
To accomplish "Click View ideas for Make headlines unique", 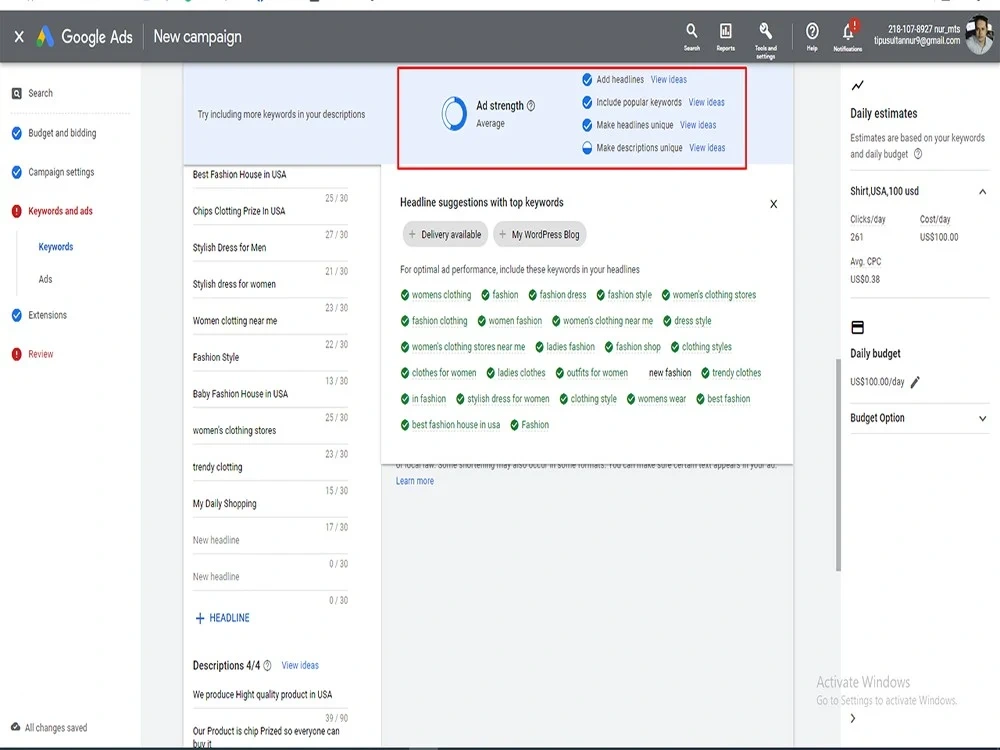I will coord(698,125).
